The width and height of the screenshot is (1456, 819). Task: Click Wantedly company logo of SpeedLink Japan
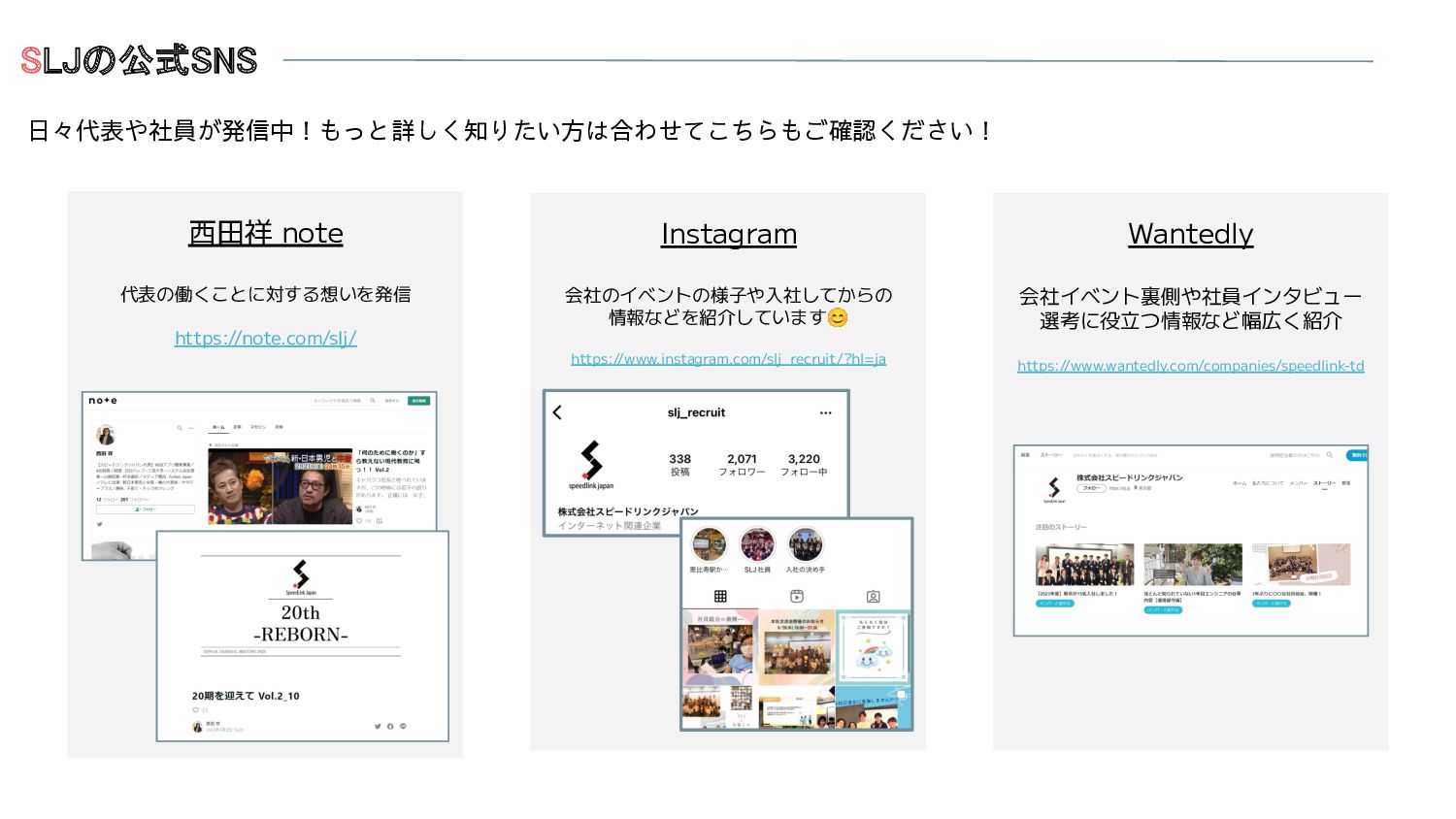pos(1054,490)
